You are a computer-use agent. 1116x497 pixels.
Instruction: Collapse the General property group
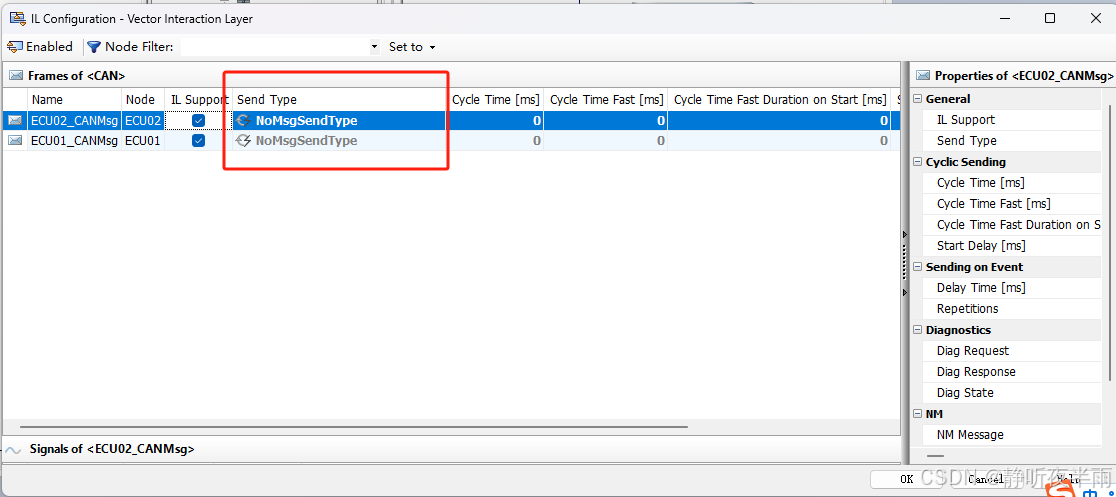(917, 99)
